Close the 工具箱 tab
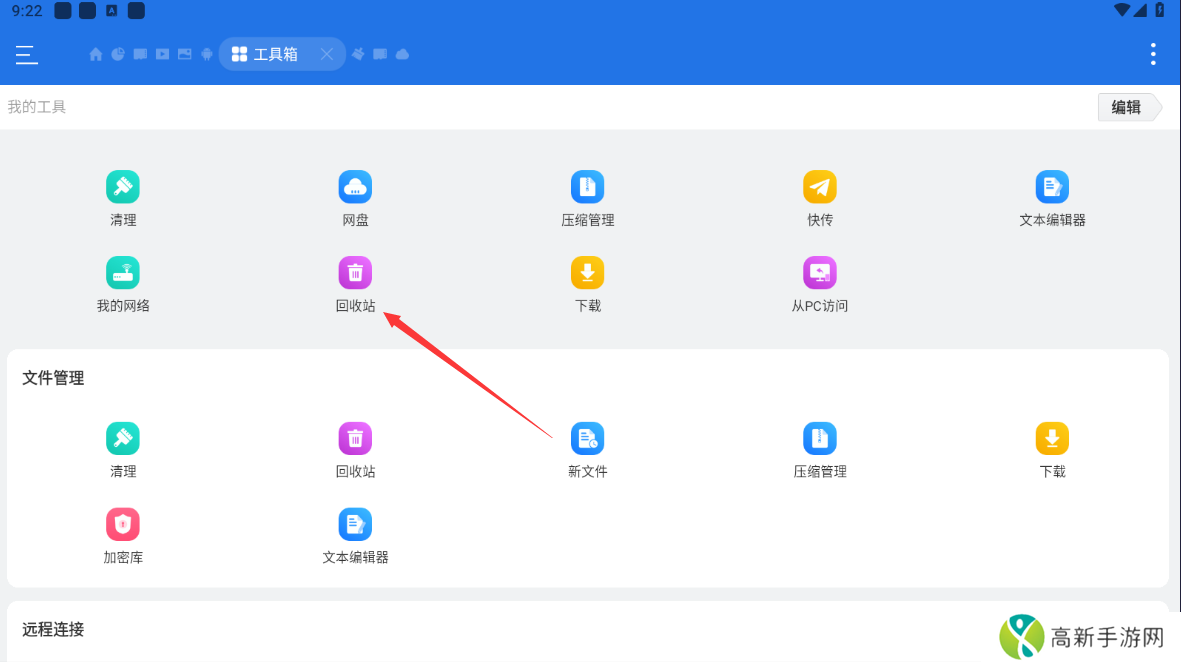The height and width of the screenshot is (662, 1181). 327,55
